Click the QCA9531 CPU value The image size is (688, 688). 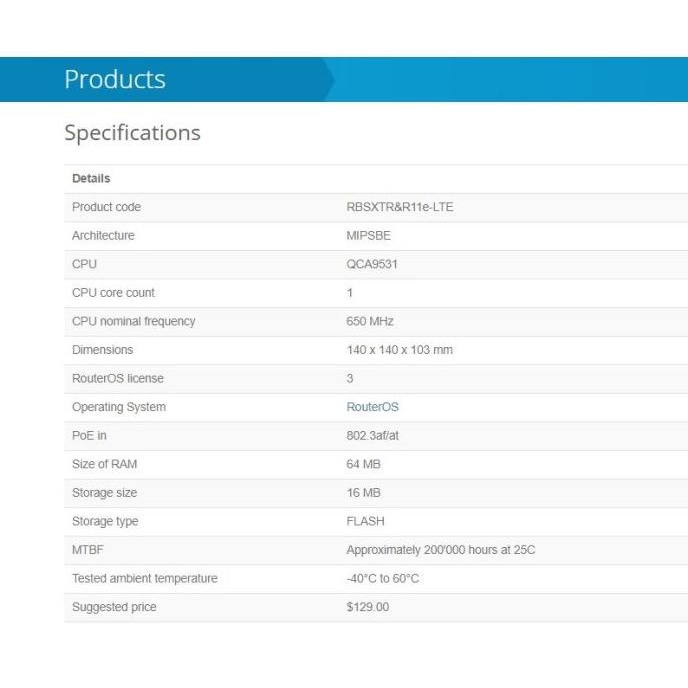pos(370,264)
